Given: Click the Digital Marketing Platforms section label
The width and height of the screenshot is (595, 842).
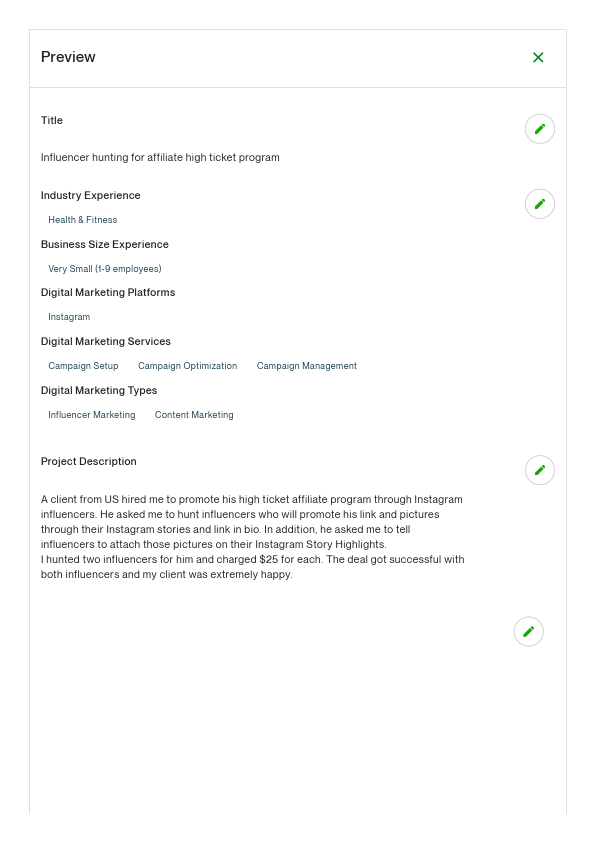Looking at the screenshot, I should pyautogui.click(x=107, y=292).
